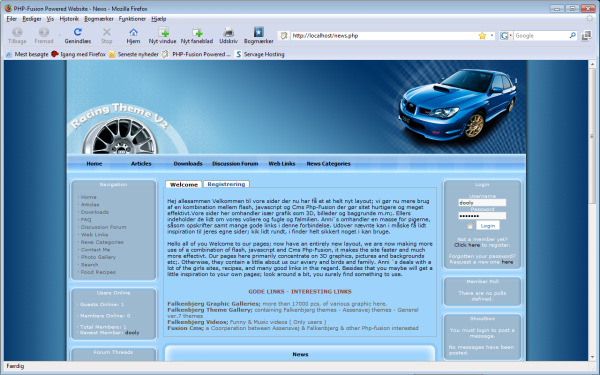Click Google search engine icon
The height and width of the screenshot is (375, 600).
point(504,36)
